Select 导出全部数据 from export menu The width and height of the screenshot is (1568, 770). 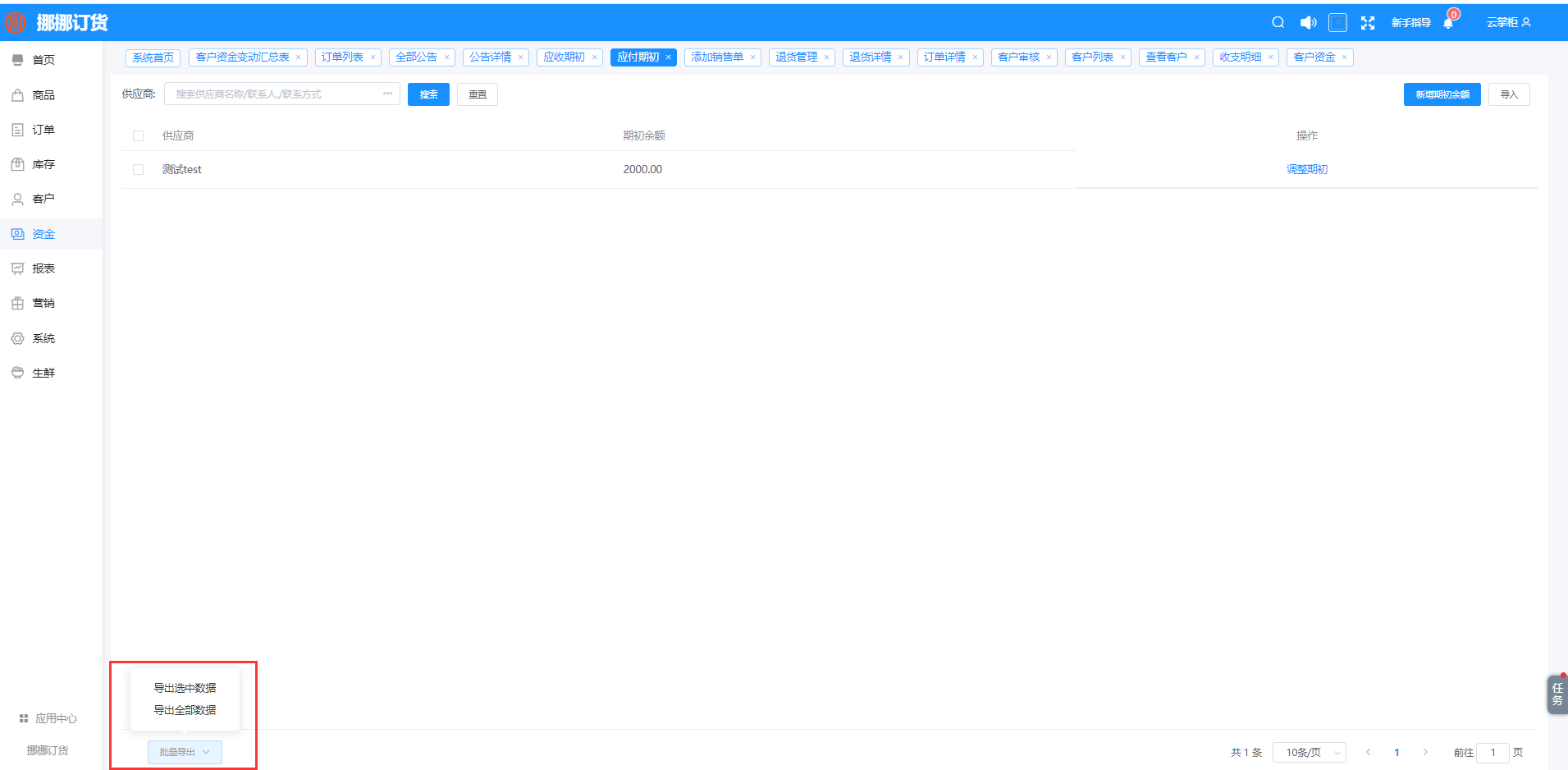[x=185, y=710]
